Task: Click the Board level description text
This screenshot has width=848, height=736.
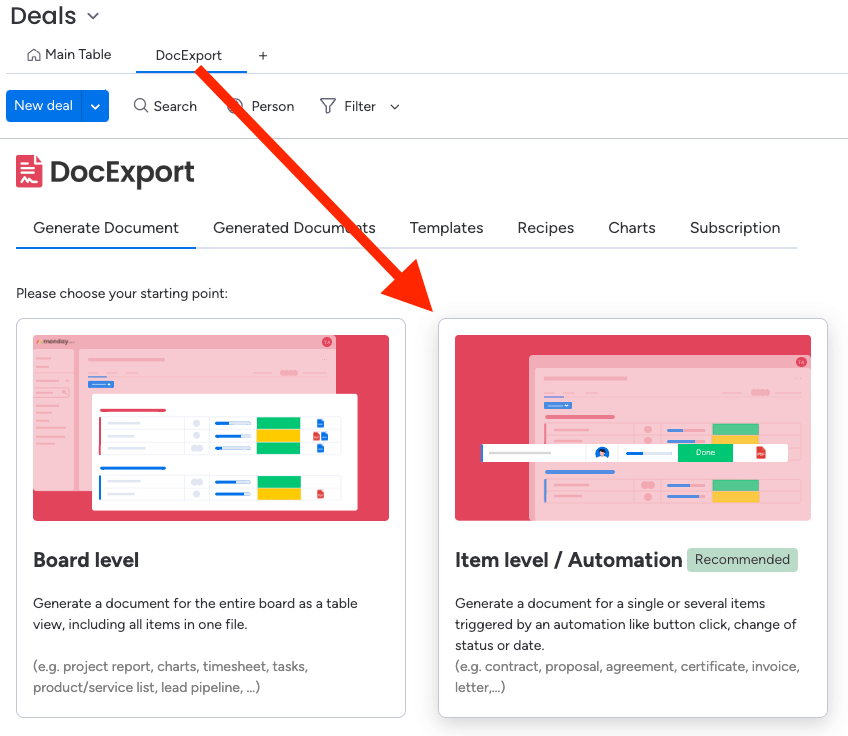Action: [195, 614]
